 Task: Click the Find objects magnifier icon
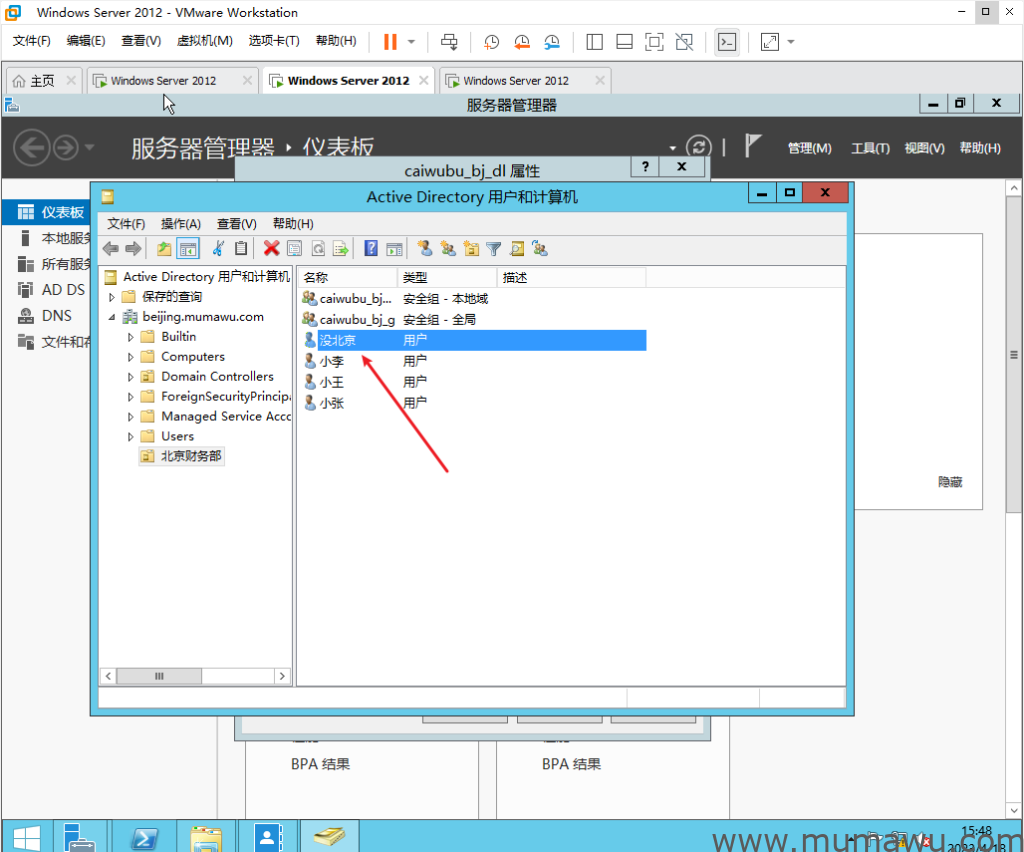click(x=517, y=249)
